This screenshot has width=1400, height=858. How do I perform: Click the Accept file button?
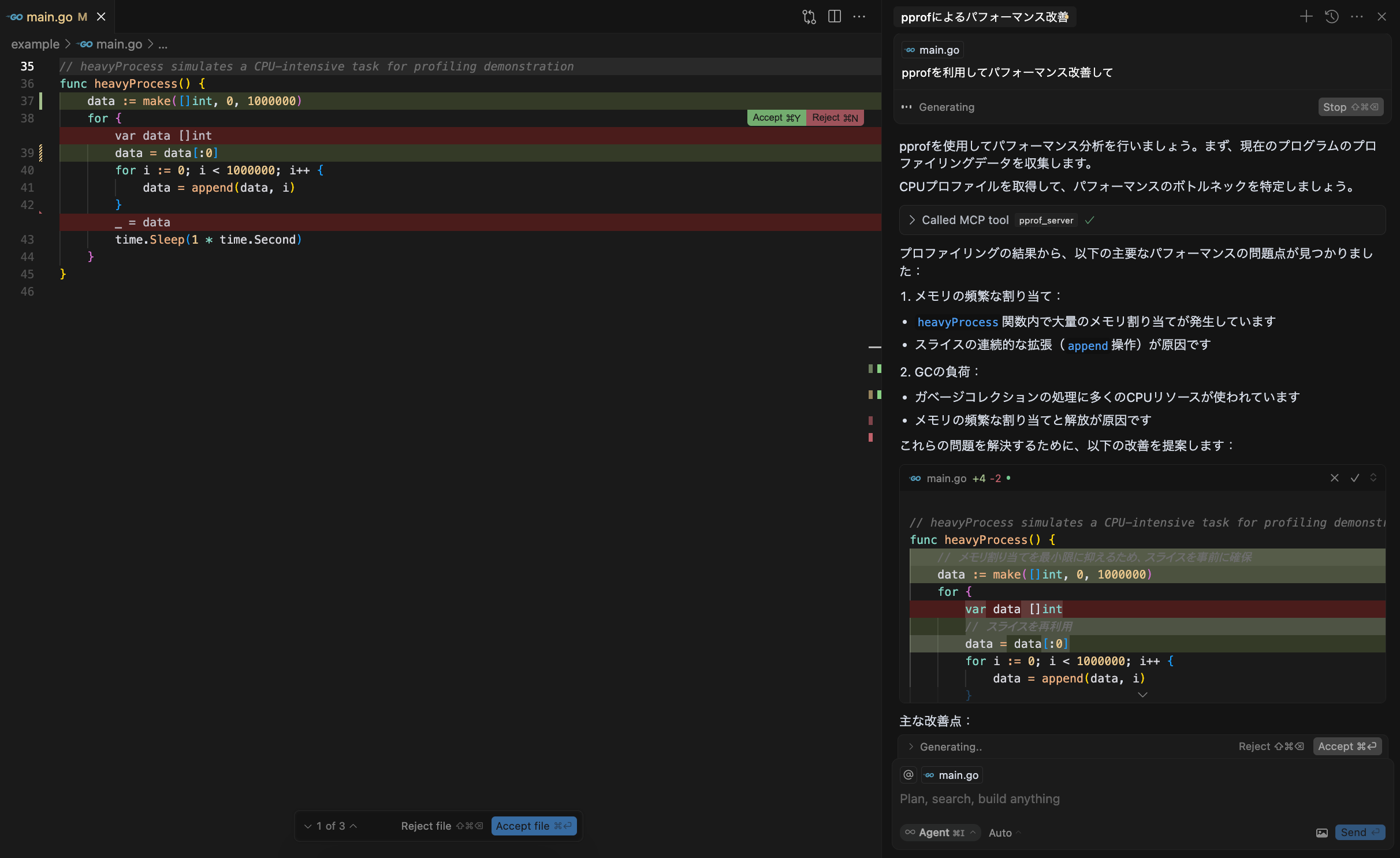coord(533,826)
